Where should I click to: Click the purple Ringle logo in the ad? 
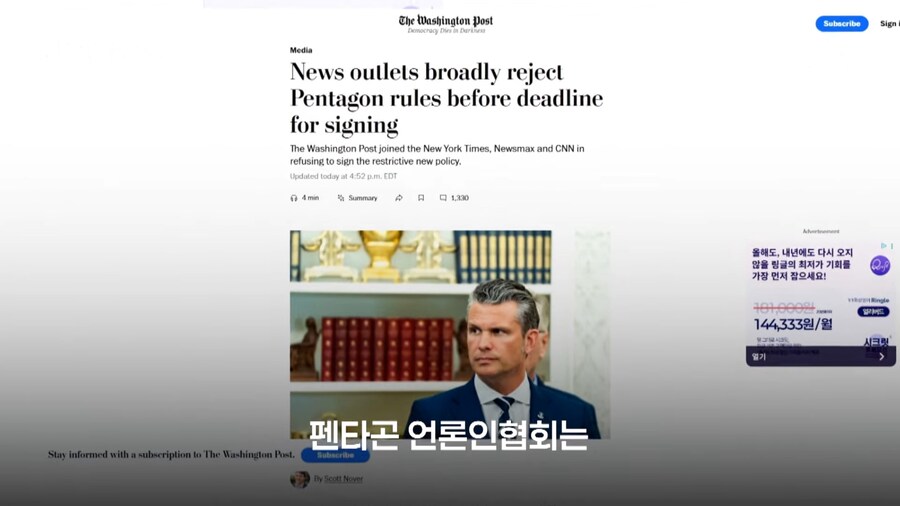click(x=879, y=266)
